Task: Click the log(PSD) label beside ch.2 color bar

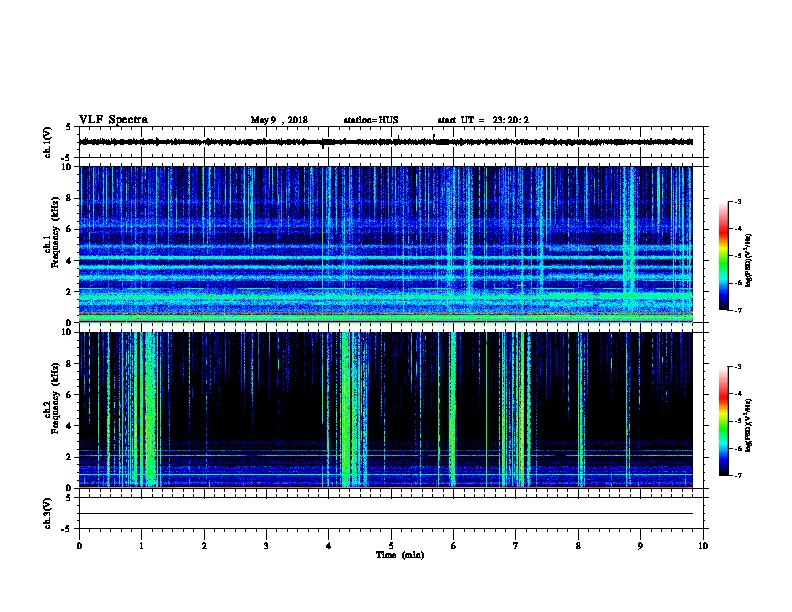Action: click(x=749, y=426)
